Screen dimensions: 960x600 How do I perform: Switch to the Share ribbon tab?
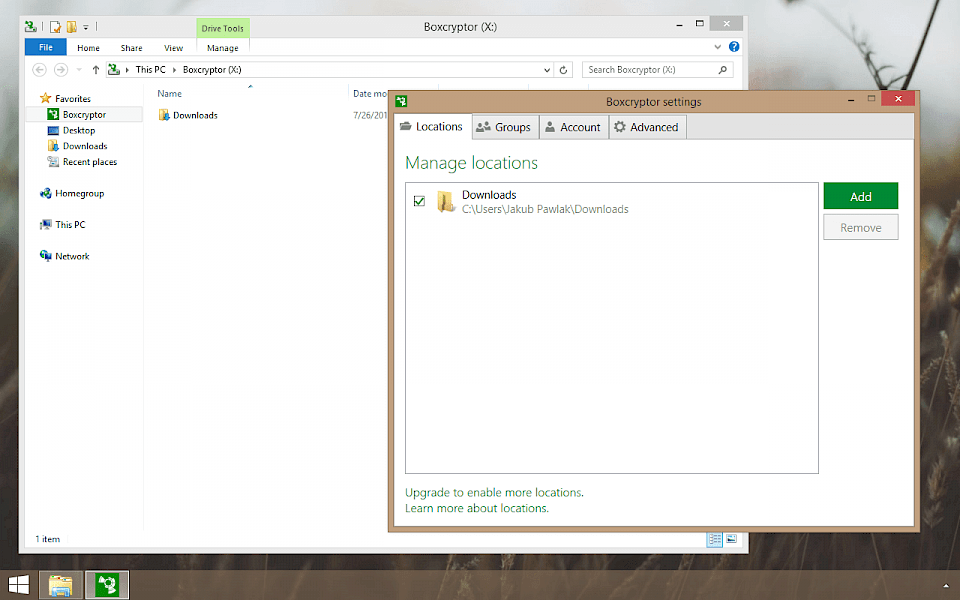tap(131, 48)
